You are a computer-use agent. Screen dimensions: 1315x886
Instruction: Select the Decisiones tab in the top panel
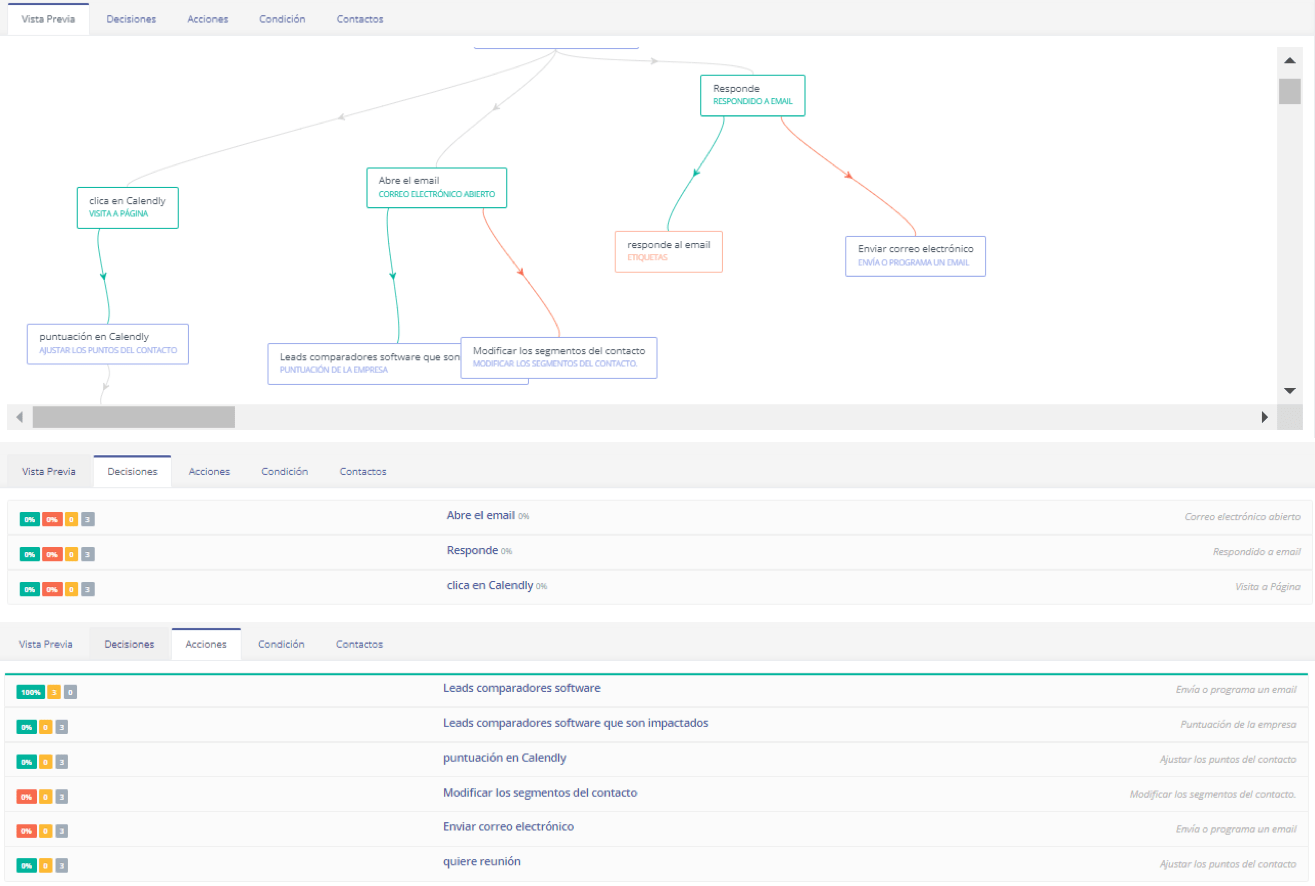[131, 19]
